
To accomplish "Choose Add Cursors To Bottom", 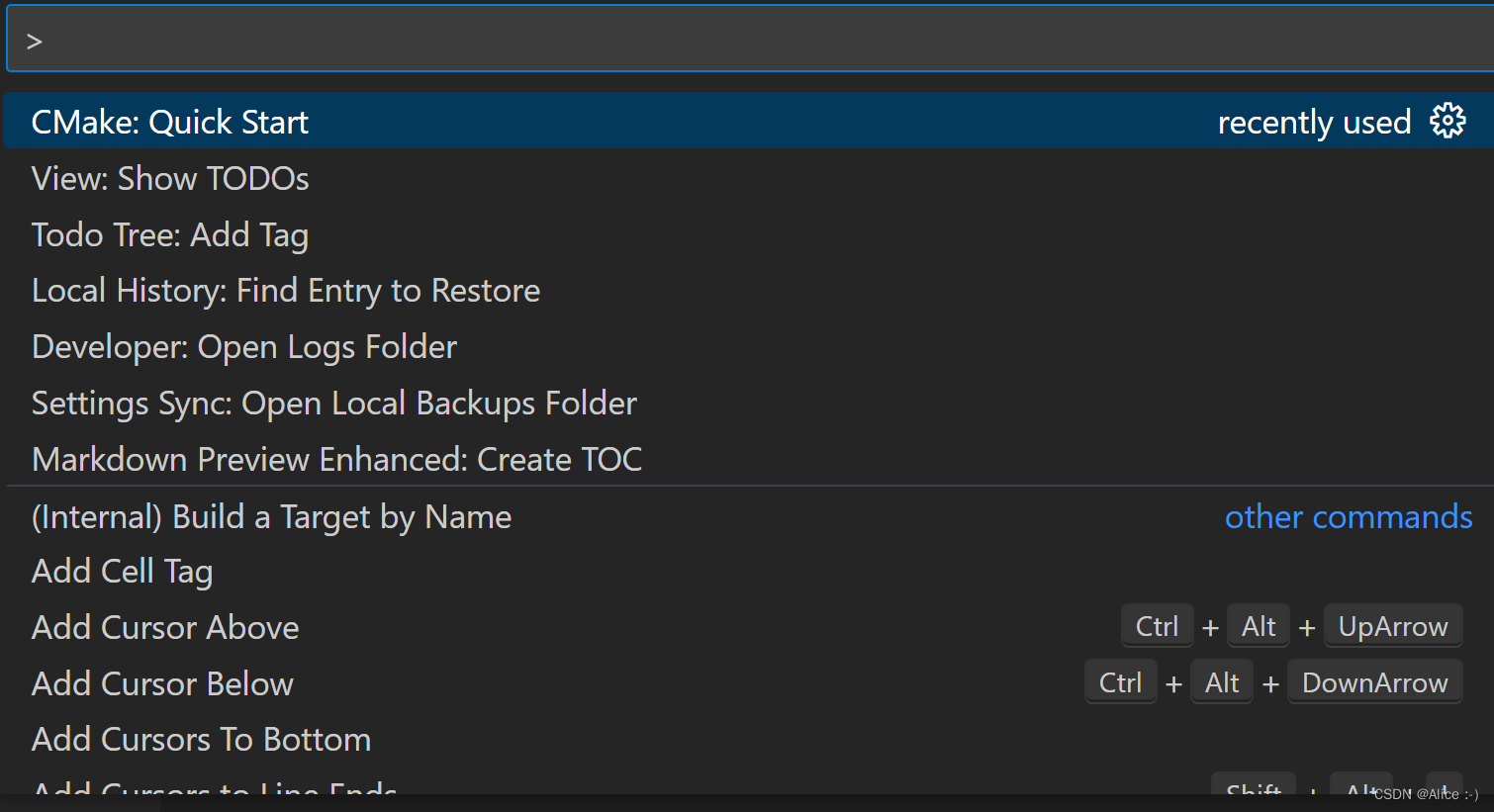I will (201, 739).
